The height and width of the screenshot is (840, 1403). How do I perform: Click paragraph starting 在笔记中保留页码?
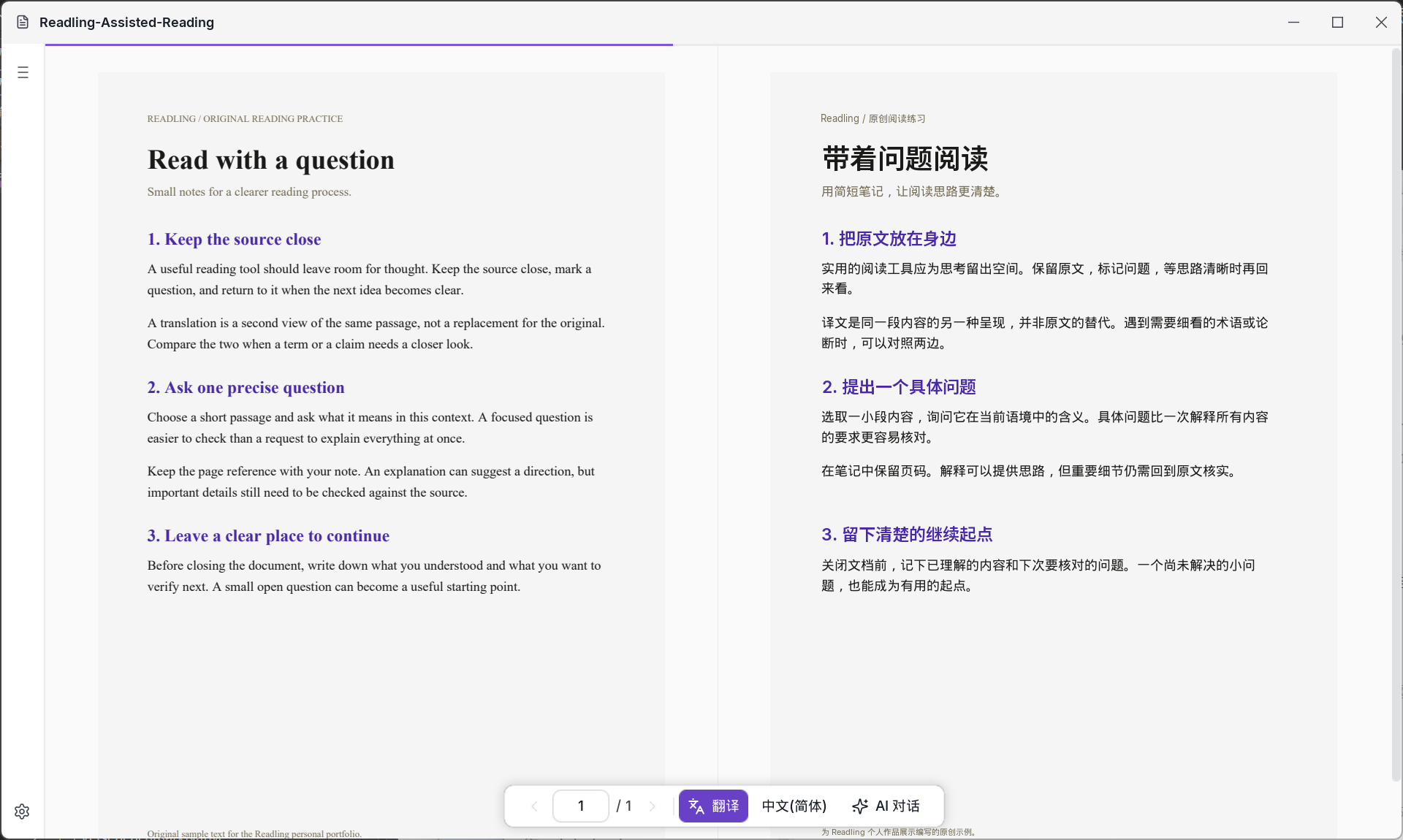pyautogui.click(x=1031, y=471)
